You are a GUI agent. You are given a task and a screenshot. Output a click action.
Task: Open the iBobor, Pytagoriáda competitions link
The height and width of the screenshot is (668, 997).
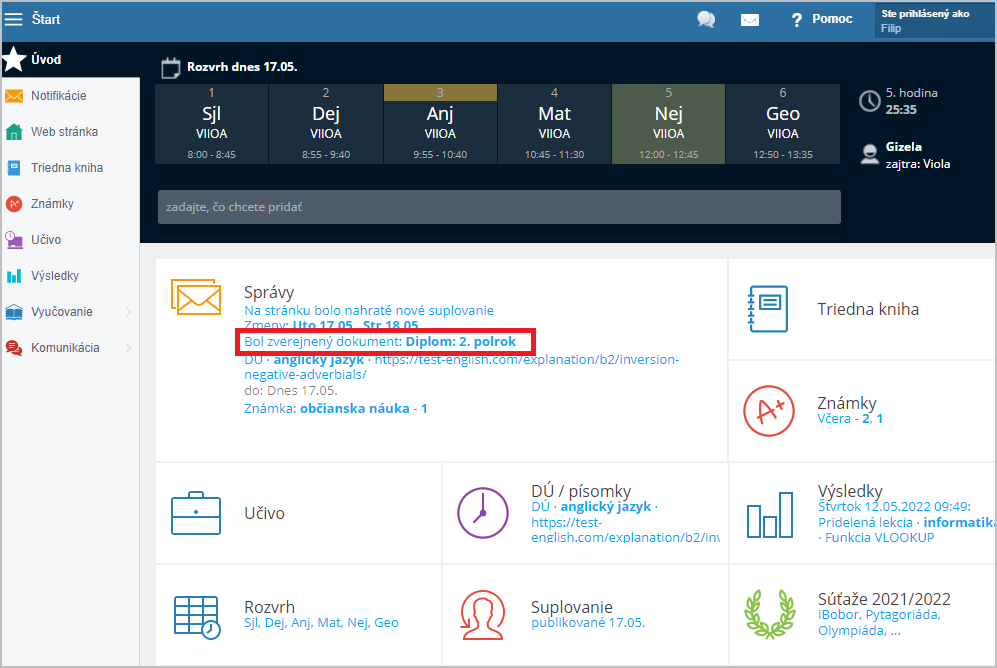(x=879, y=622)
